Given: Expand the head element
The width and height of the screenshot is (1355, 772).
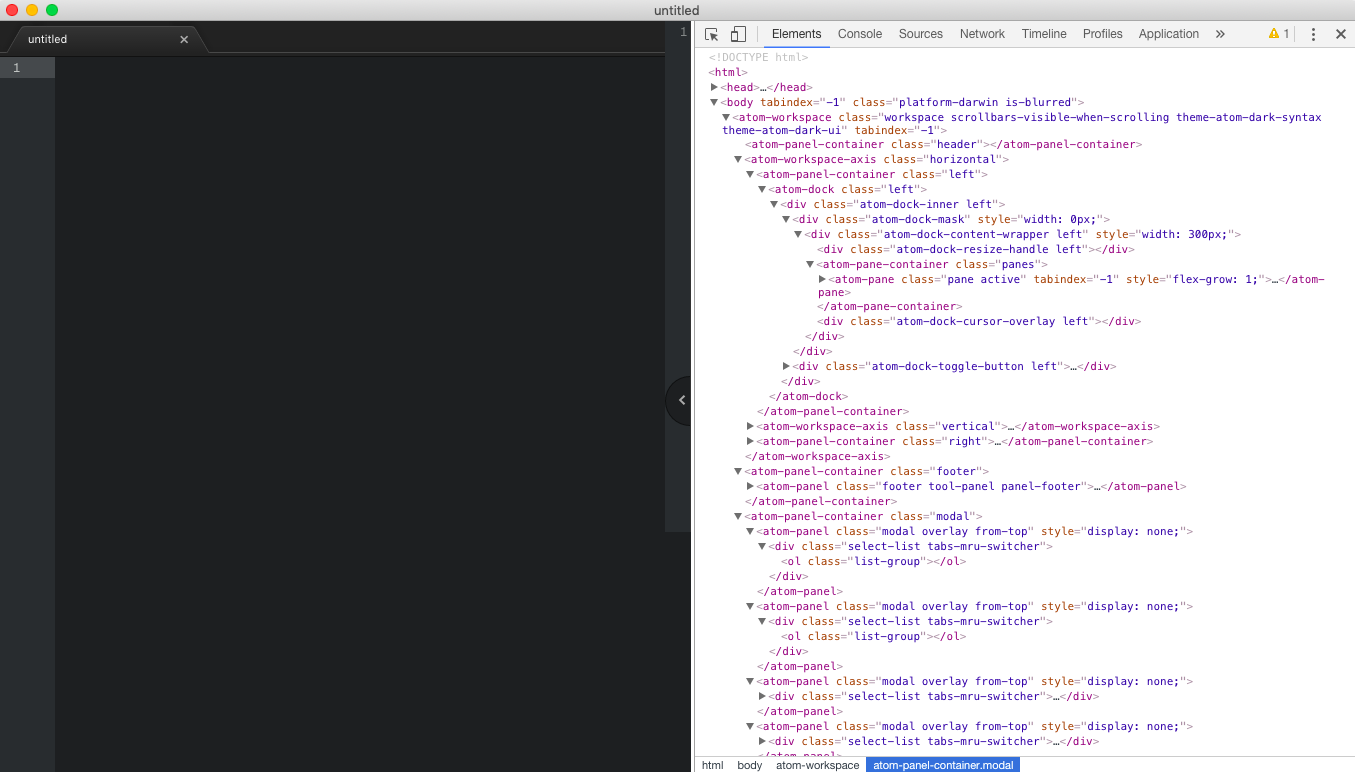Looking at the screenshot, I should point(714,87).
